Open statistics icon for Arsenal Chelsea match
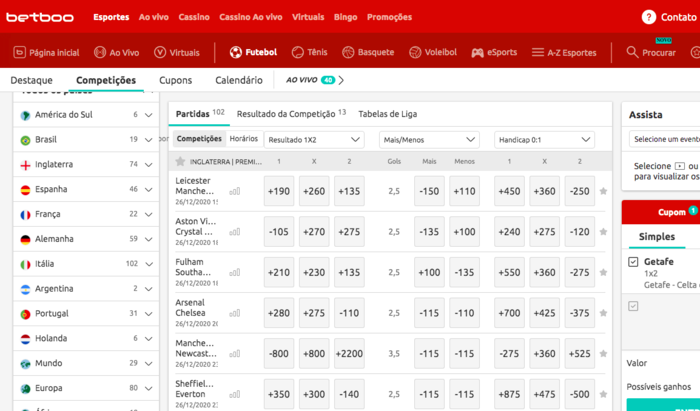The height and width of the screenshot is (411, 700). coord(235,313)
